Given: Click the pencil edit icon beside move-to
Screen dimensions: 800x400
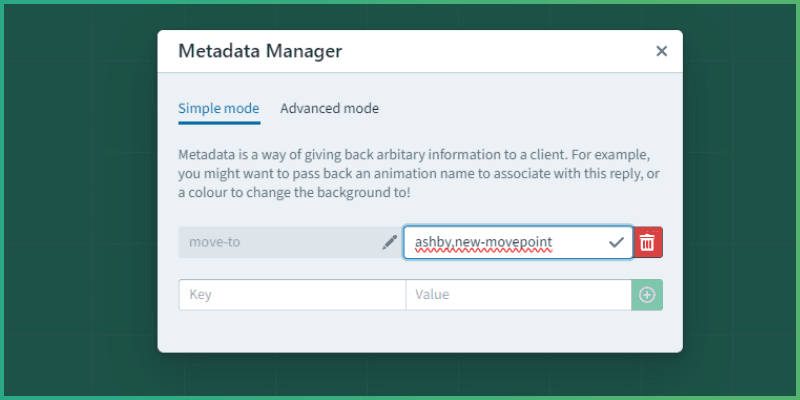Looking at the screenshot, I should (389, 242).
